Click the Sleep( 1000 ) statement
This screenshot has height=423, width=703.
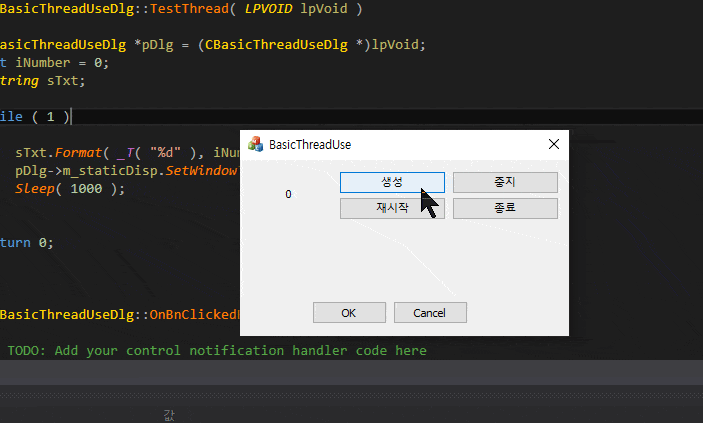(x=70, y=189)
